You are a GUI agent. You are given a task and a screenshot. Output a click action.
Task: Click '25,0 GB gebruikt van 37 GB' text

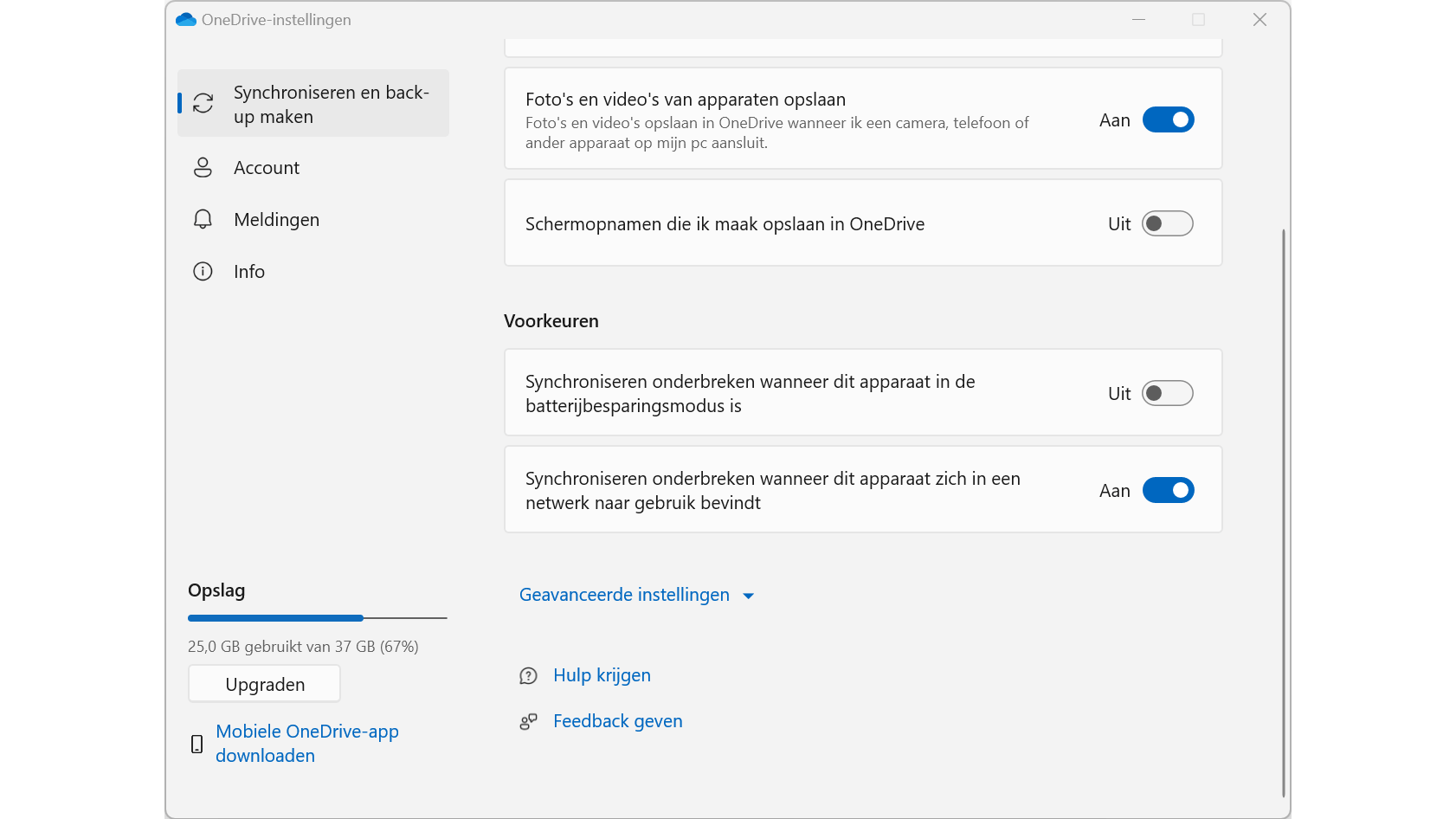(x=303, y=647)
